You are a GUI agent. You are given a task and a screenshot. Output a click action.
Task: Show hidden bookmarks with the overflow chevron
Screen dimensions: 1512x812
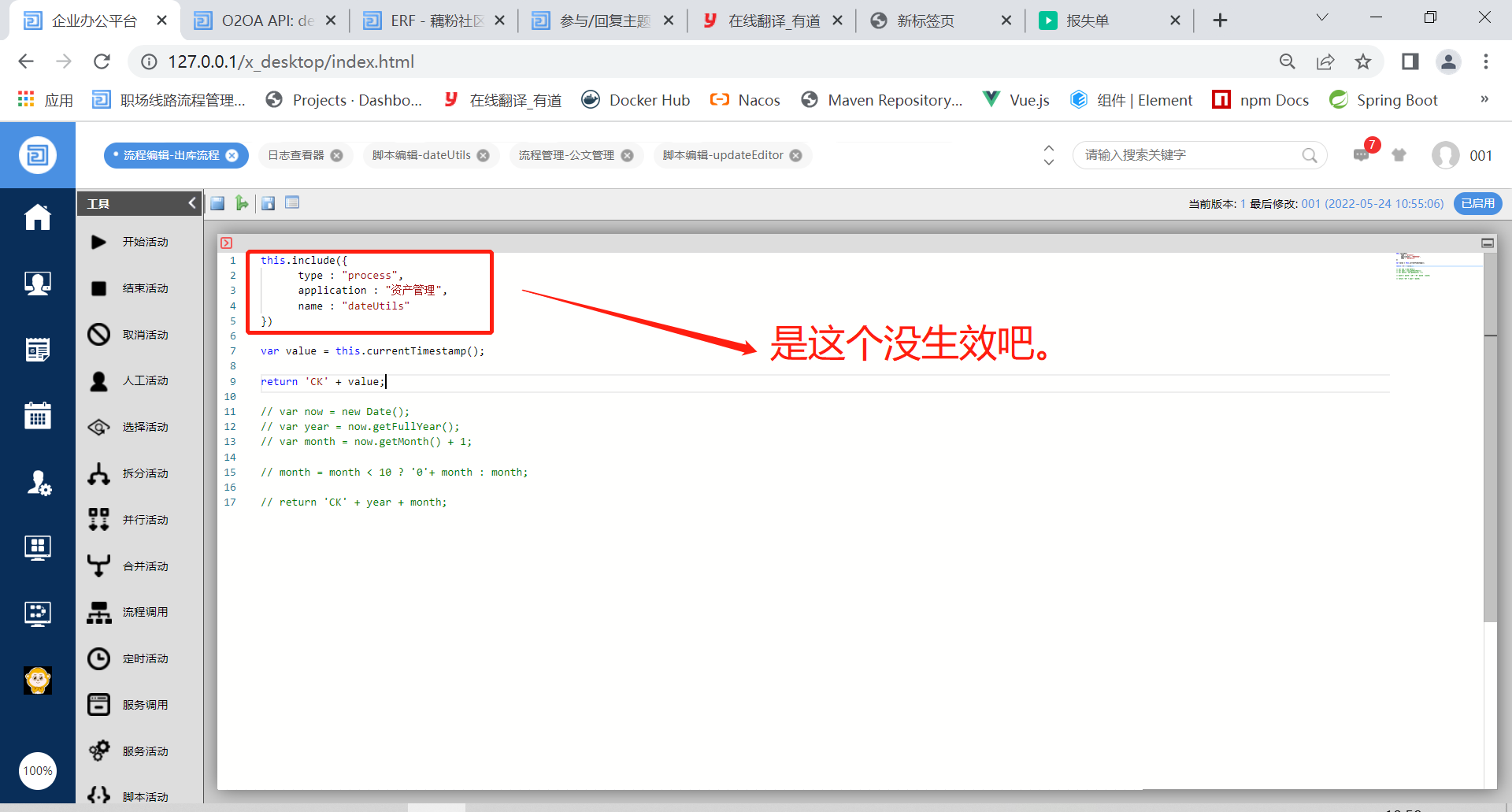1484,99
